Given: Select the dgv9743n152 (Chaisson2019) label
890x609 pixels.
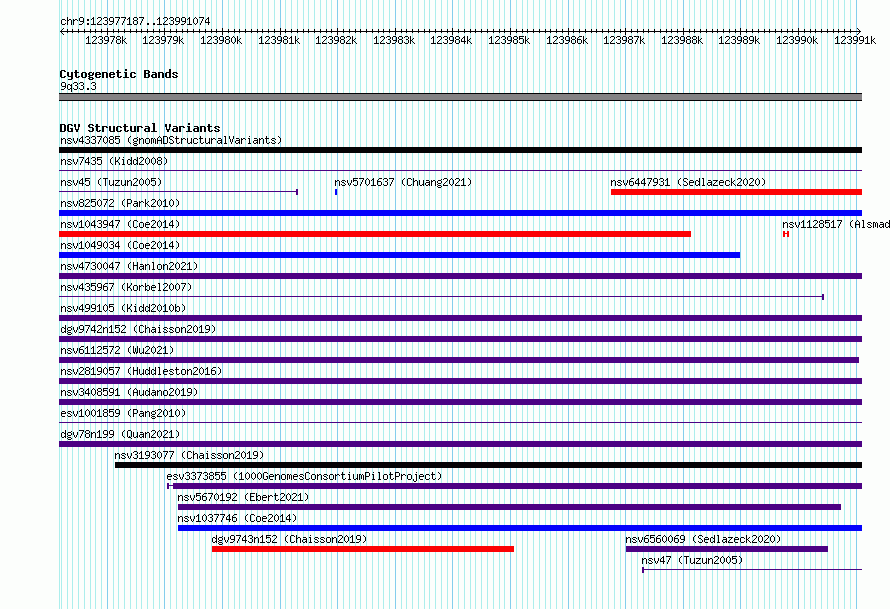Looking at the screenshot, I should (x=289, y=539).
